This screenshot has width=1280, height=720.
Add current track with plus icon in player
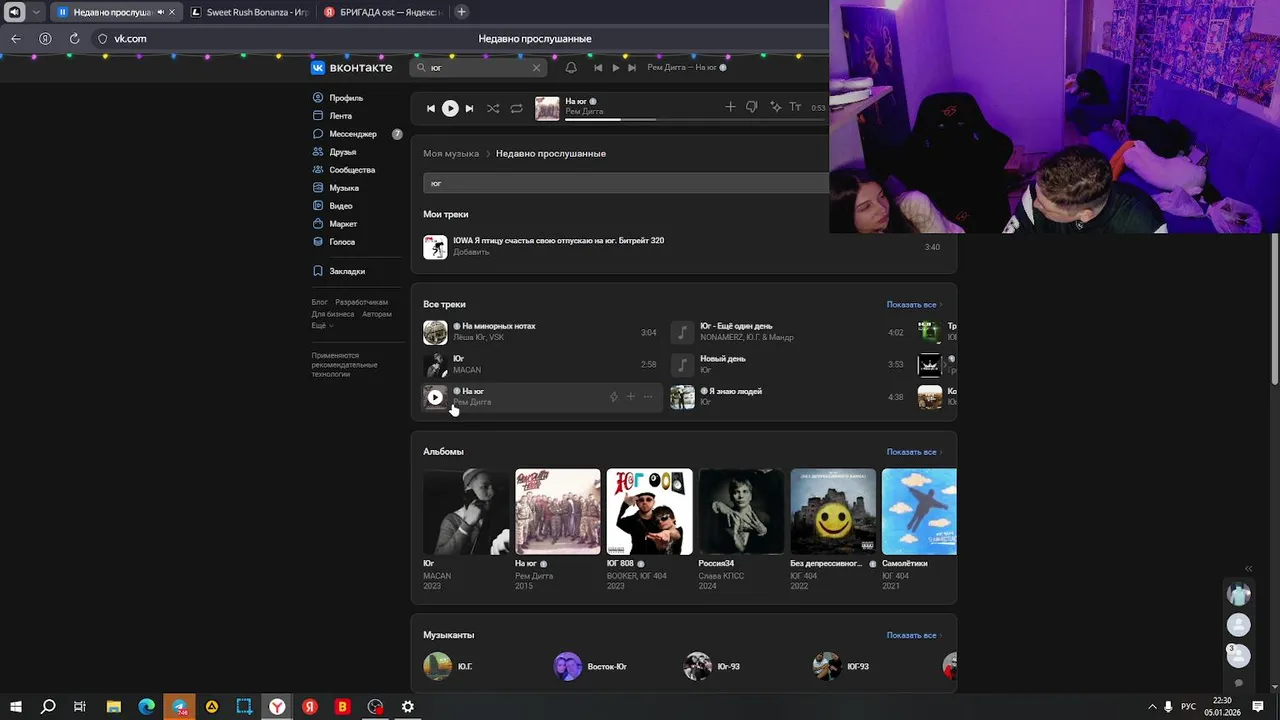(x=730, y=107)
